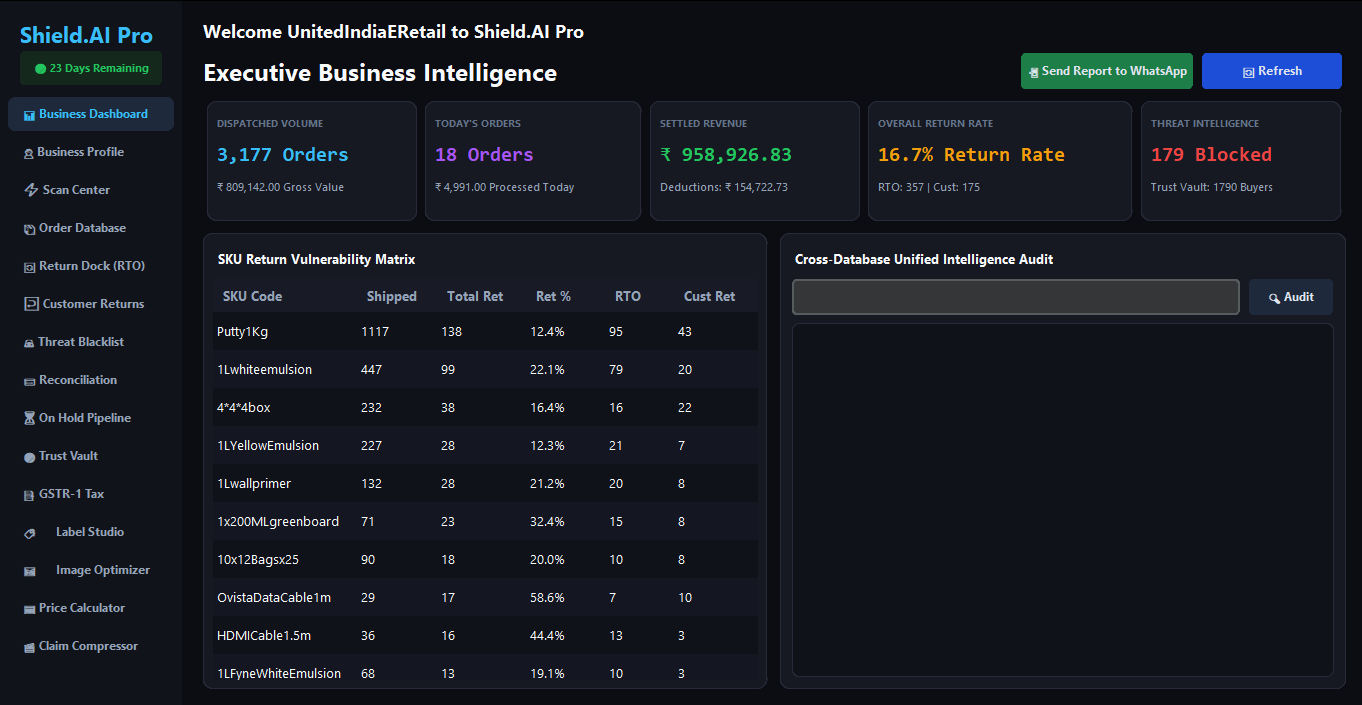Viewport: 1362px width, 705px height.
Task: Click the Ret % column header
Action: (553, 296)
